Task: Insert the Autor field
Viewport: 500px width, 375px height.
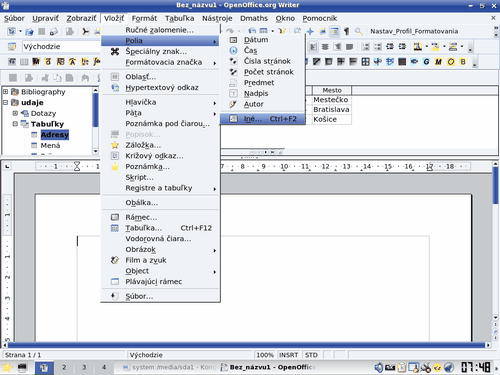Action: (263, 104)
